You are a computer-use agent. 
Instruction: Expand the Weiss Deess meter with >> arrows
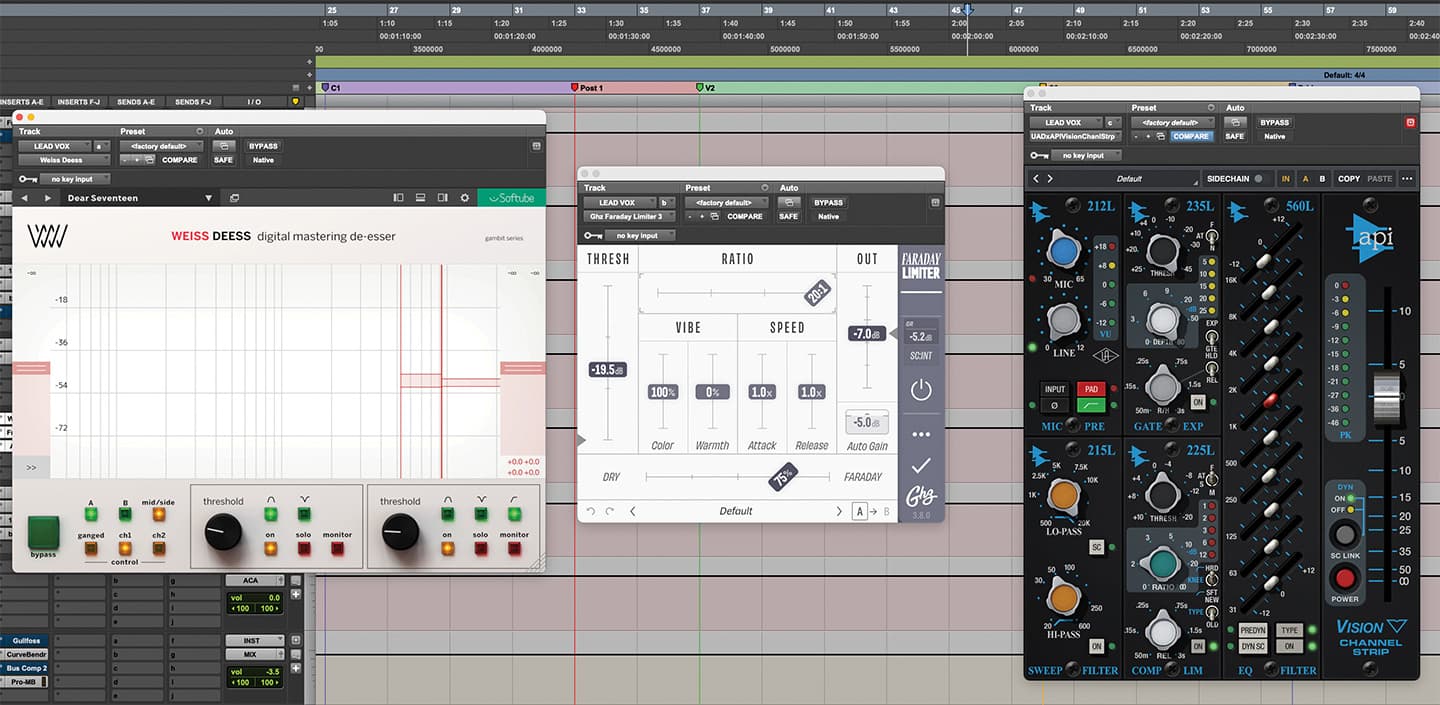31,467
